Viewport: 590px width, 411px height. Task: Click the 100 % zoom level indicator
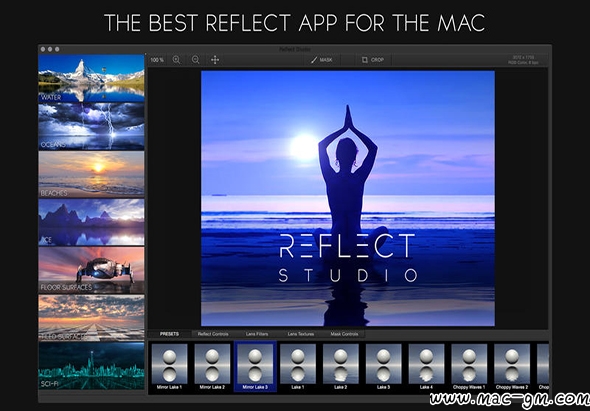[157, 60]
